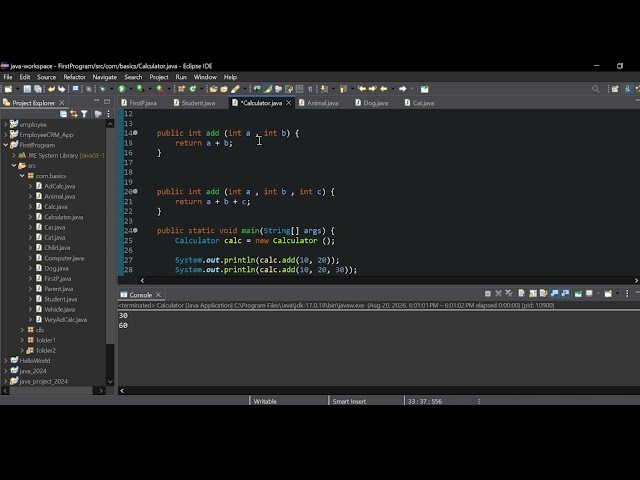This screenshot has height=480, width=640.
Task: Open the Refactor menu
Action: pos(74,77)
